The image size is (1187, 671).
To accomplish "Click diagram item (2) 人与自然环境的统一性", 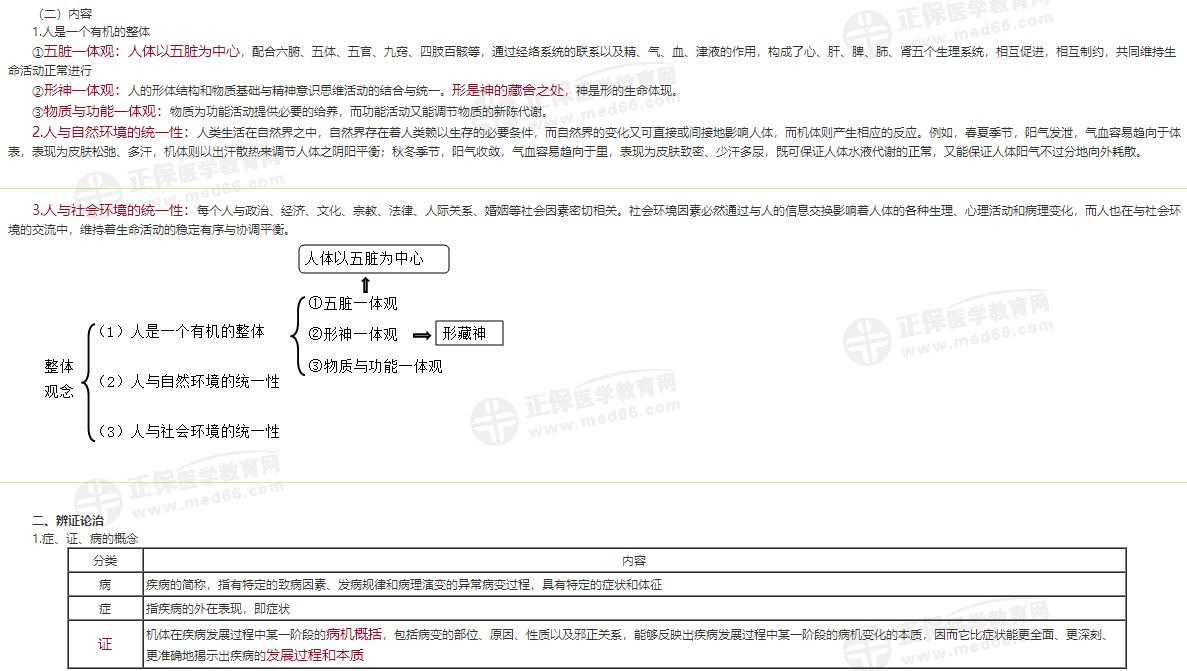I will (188, 381).
